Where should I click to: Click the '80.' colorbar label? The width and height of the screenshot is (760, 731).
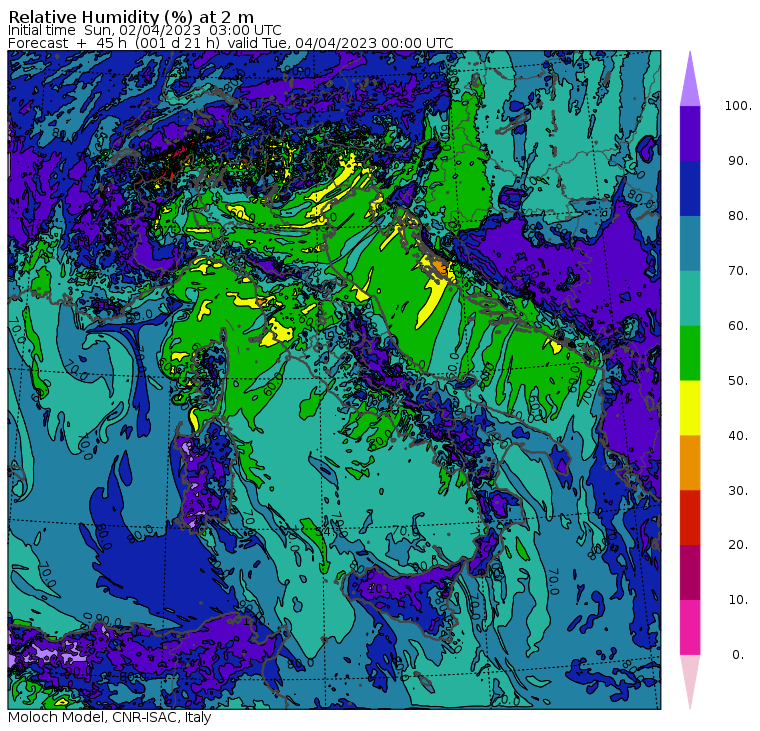pyautogui.click(x=738, y=216)
